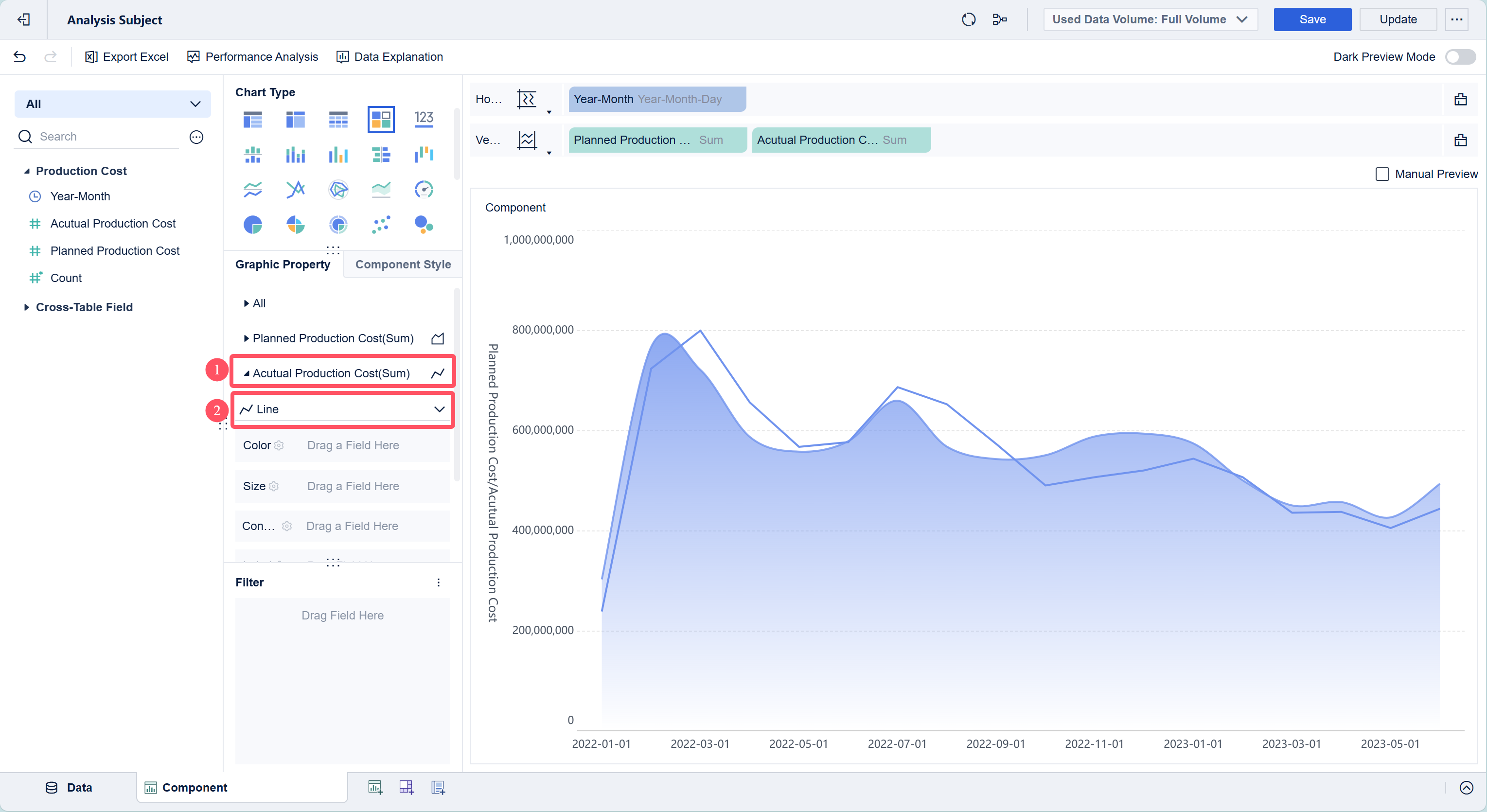Viewport: 1487px width, 812px height.
Task: Switch to the Data tab
Action: coord(69,787)
